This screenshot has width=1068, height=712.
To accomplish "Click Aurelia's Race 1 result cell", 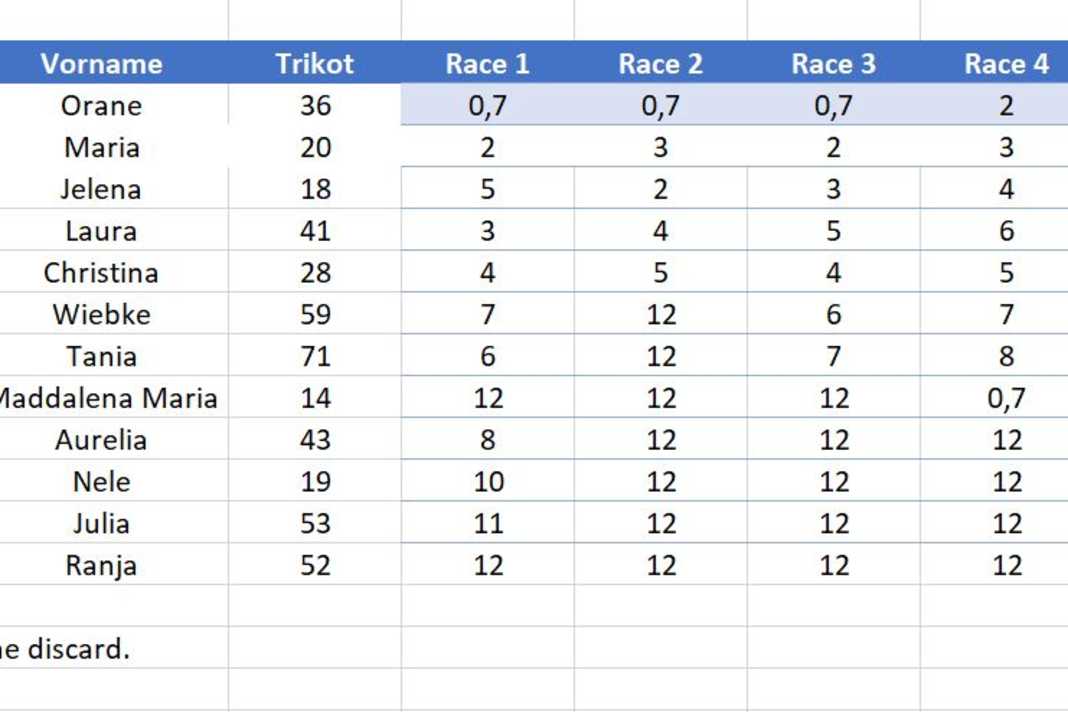I will pyautogui.click(x=487, y=440).
